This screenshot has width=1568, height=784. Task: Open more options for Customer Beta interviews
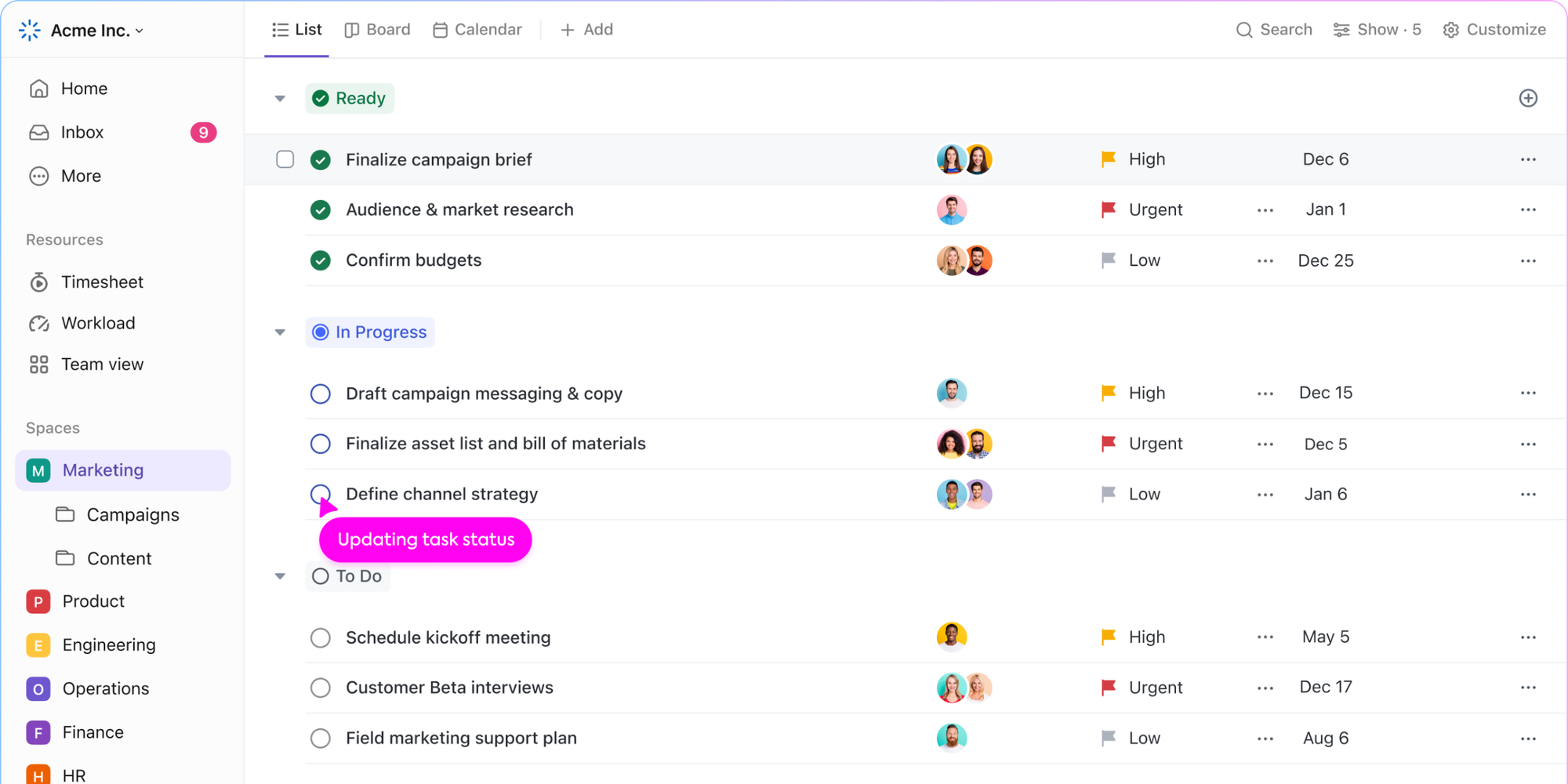tap(1528, 687)
